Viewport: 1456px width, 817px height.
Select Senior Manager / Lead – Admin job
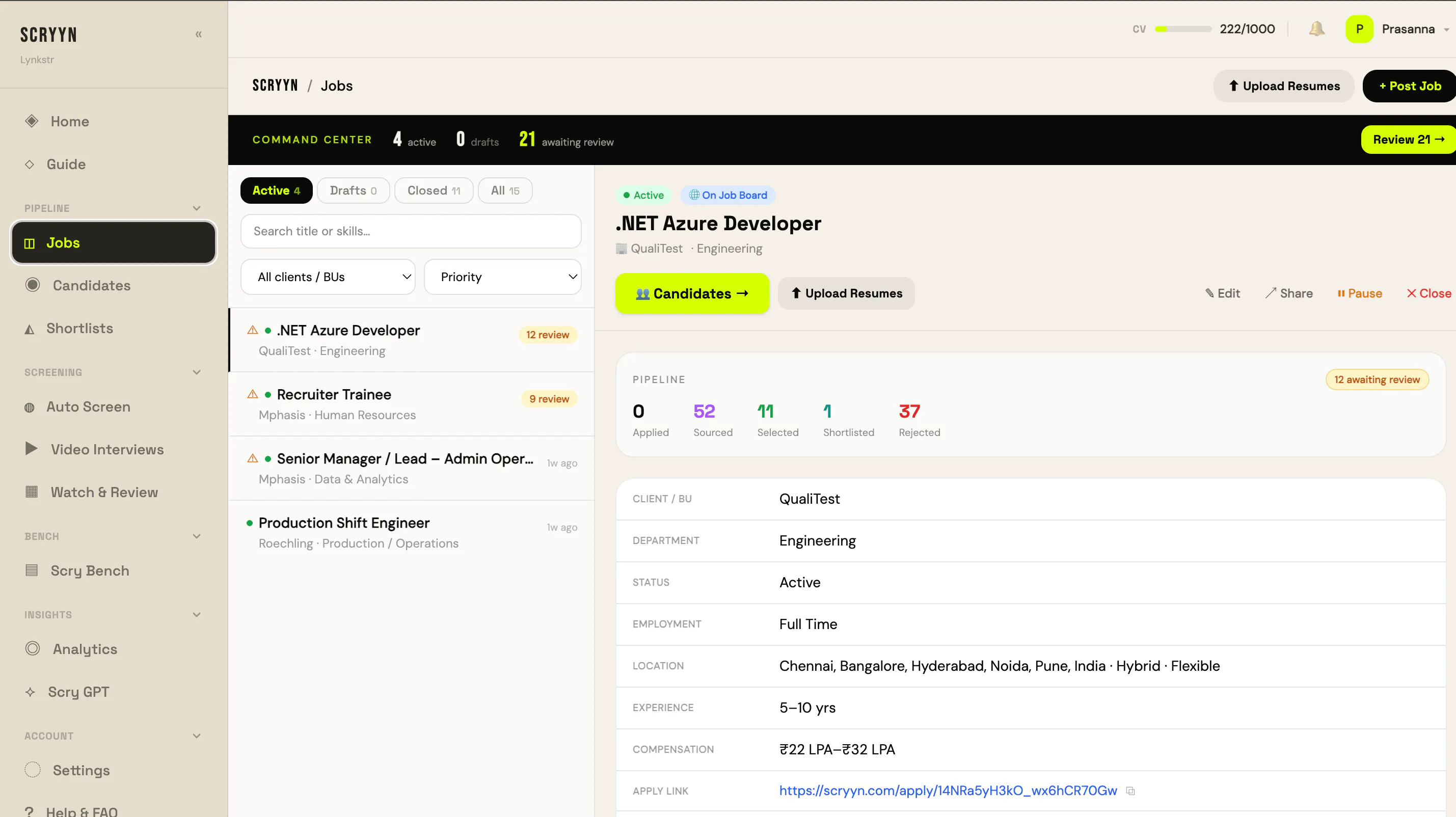point(412,469)
